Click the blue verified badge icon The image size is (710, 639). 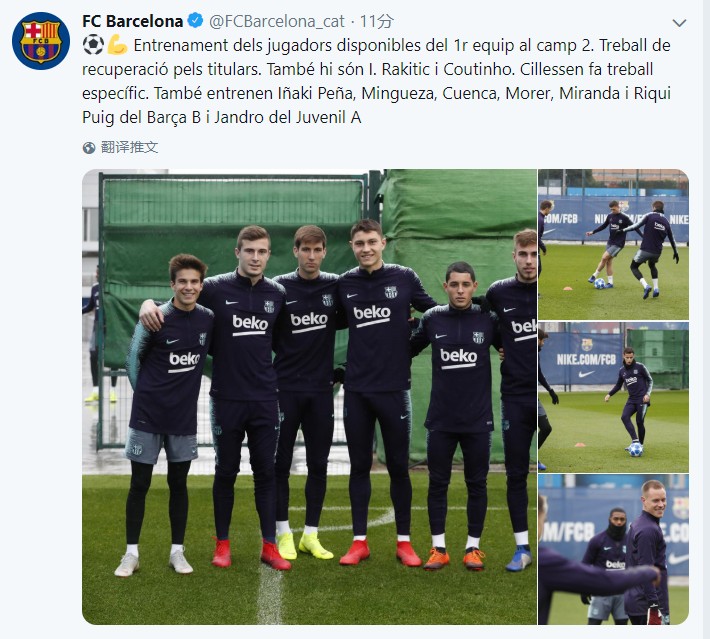pos(195,20)
